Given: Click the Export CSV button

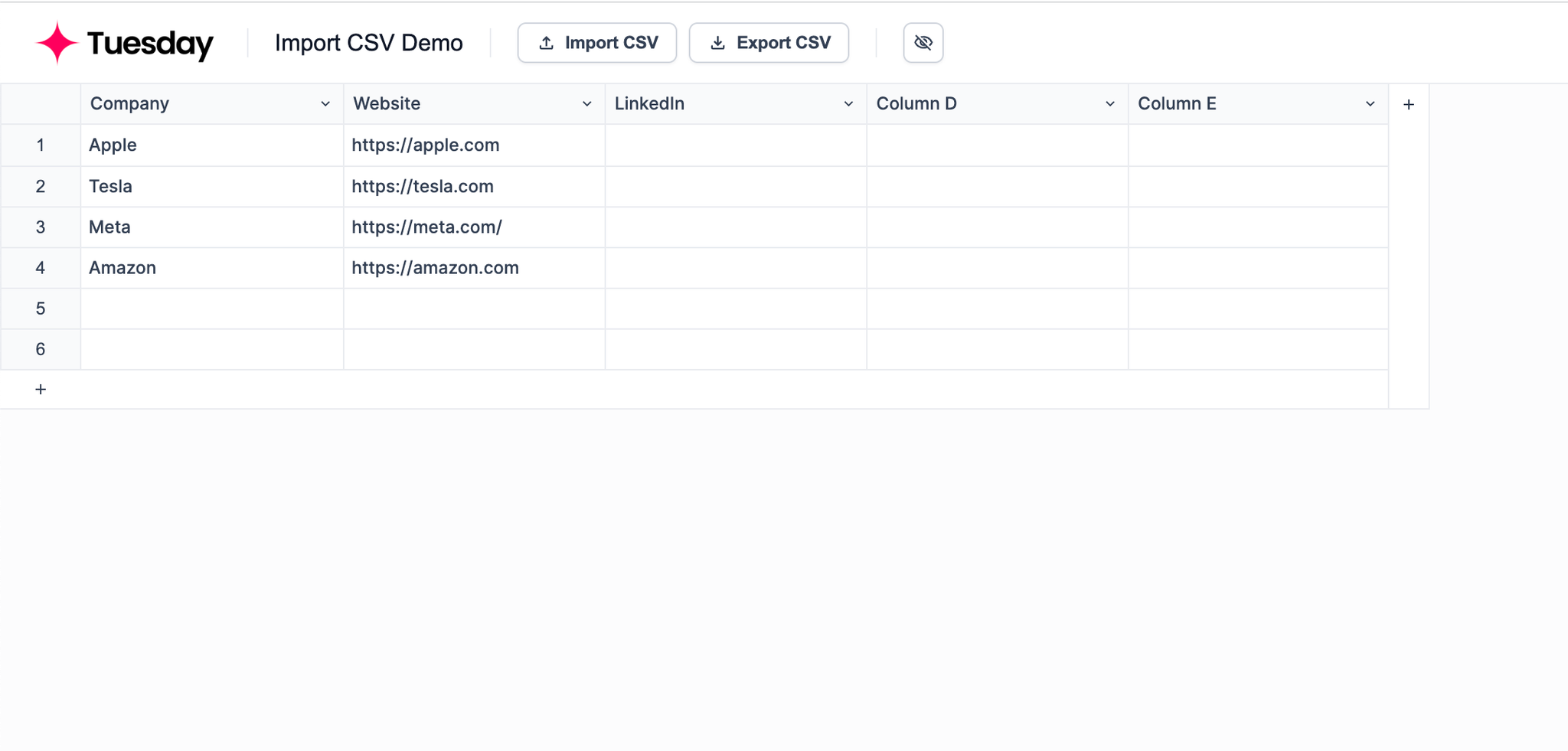Looking at the screenshot, I should (x=769, y=43).
